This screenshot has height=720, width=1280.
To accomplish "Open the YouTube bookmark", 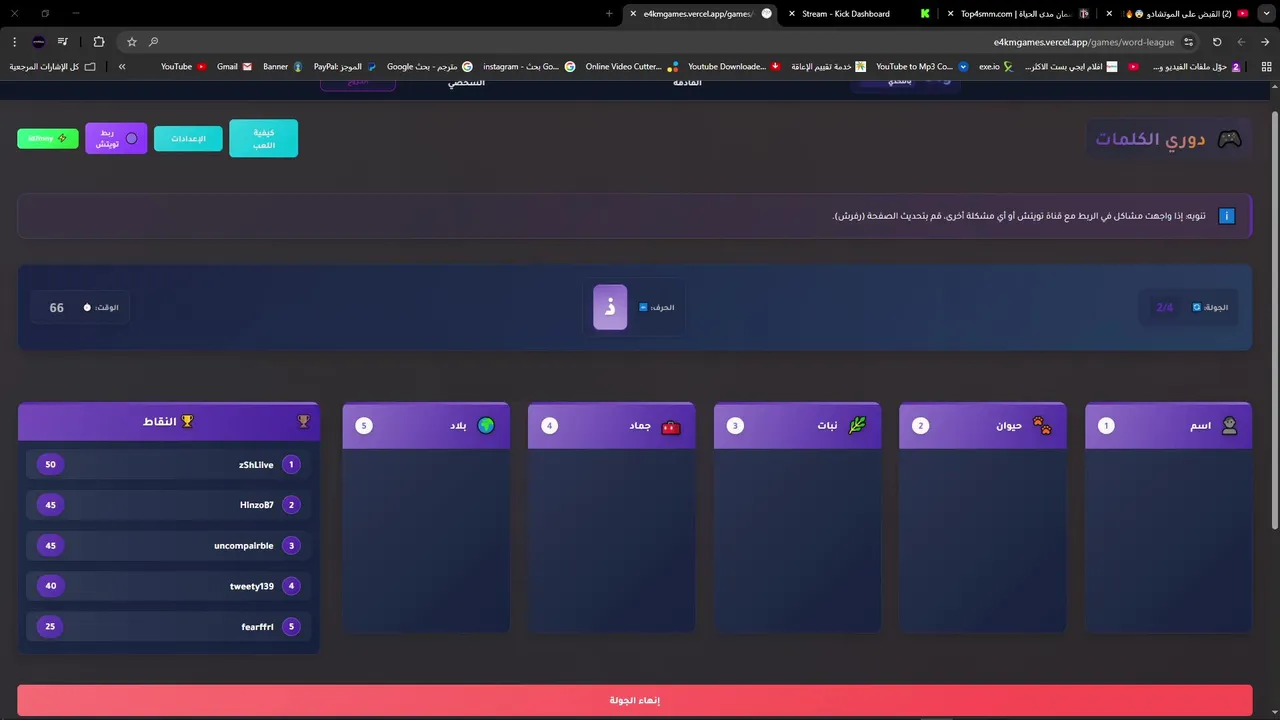I will pos(183,67).
